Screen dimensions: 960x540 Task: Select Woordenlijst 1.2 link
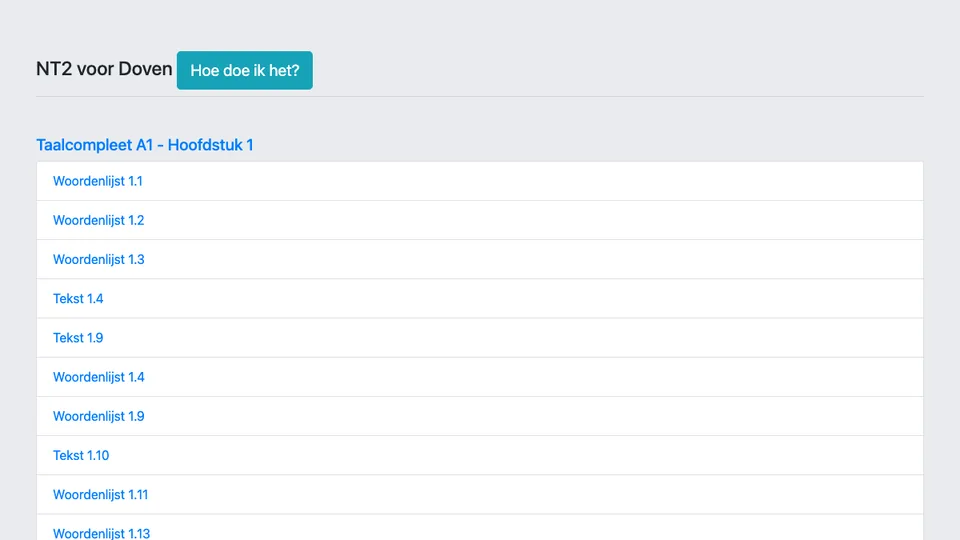[99, 220]
